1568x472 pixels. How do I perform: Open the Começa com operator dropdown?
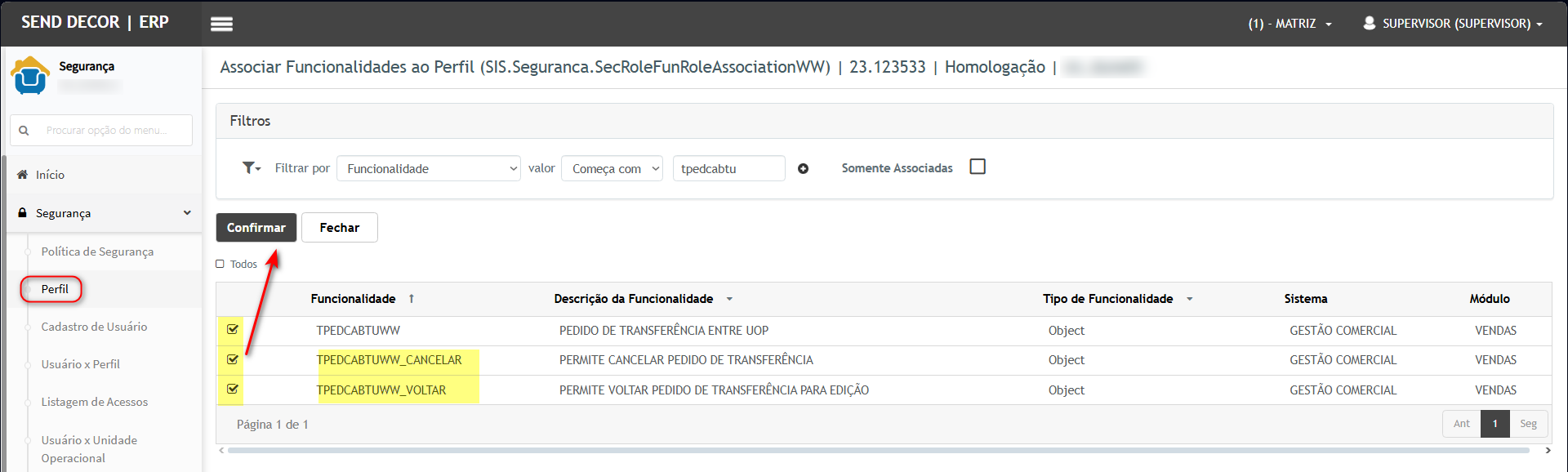pyautogui.click(x=612, y=169)
